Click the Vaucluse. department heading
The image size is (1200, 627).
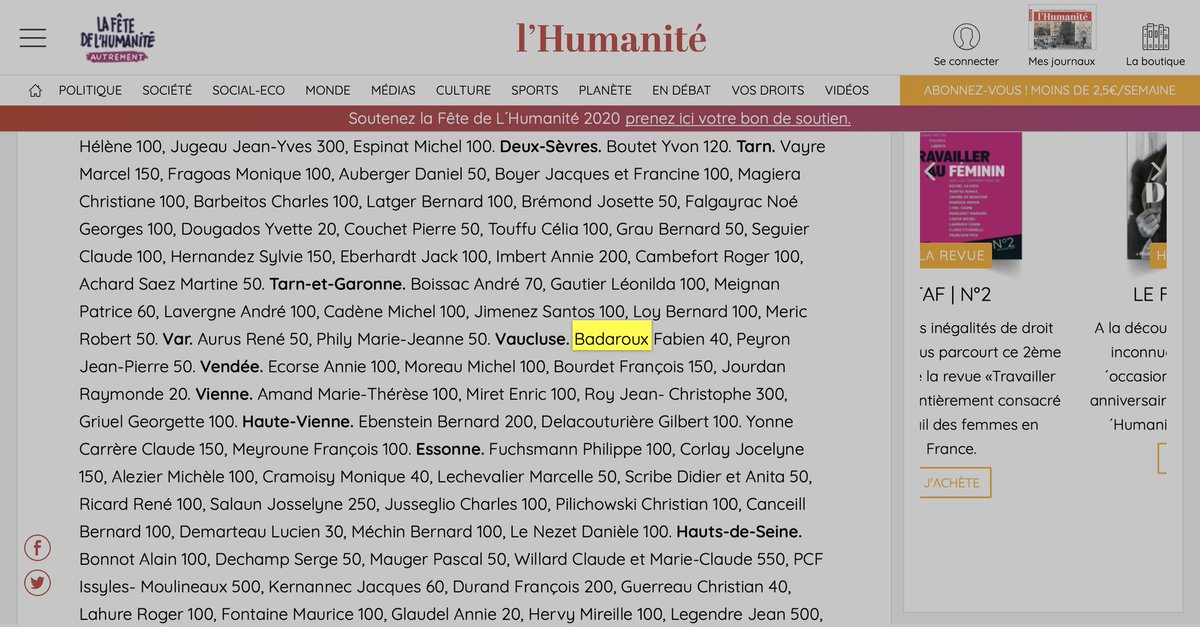point(532,339)
